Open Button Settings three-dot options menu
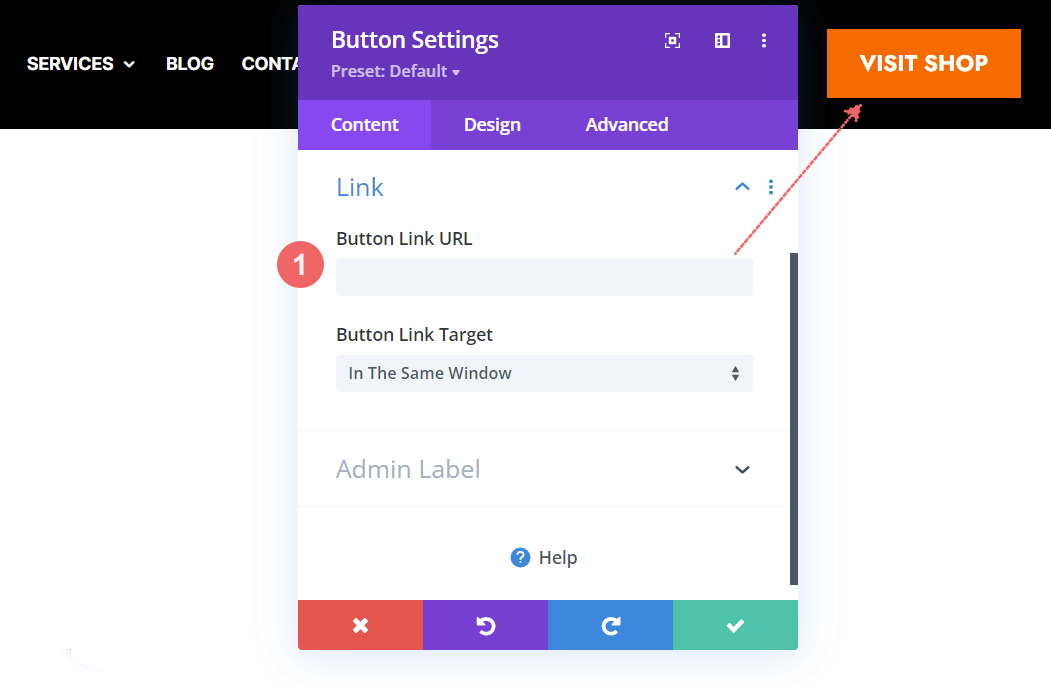The image size is (1051, 688). (x=764, y=41)
